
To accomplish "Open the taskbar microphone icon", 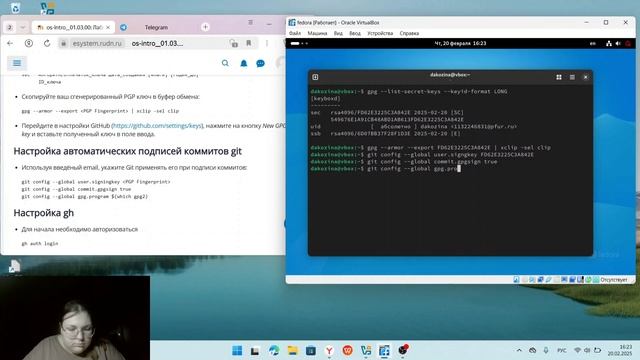I will (x=546, y=350).
